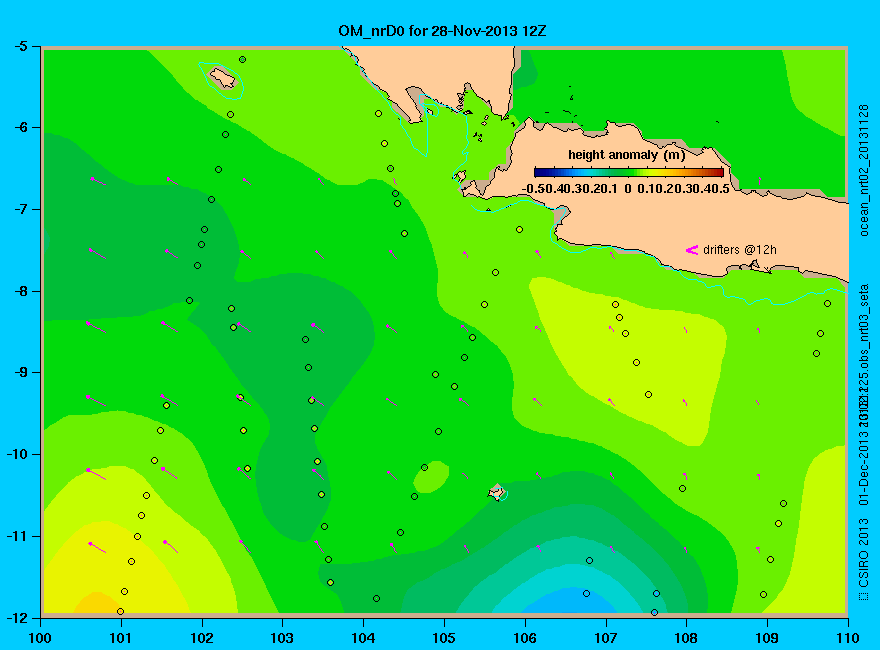Click the -9 latitude tick label

pos(19,372)
